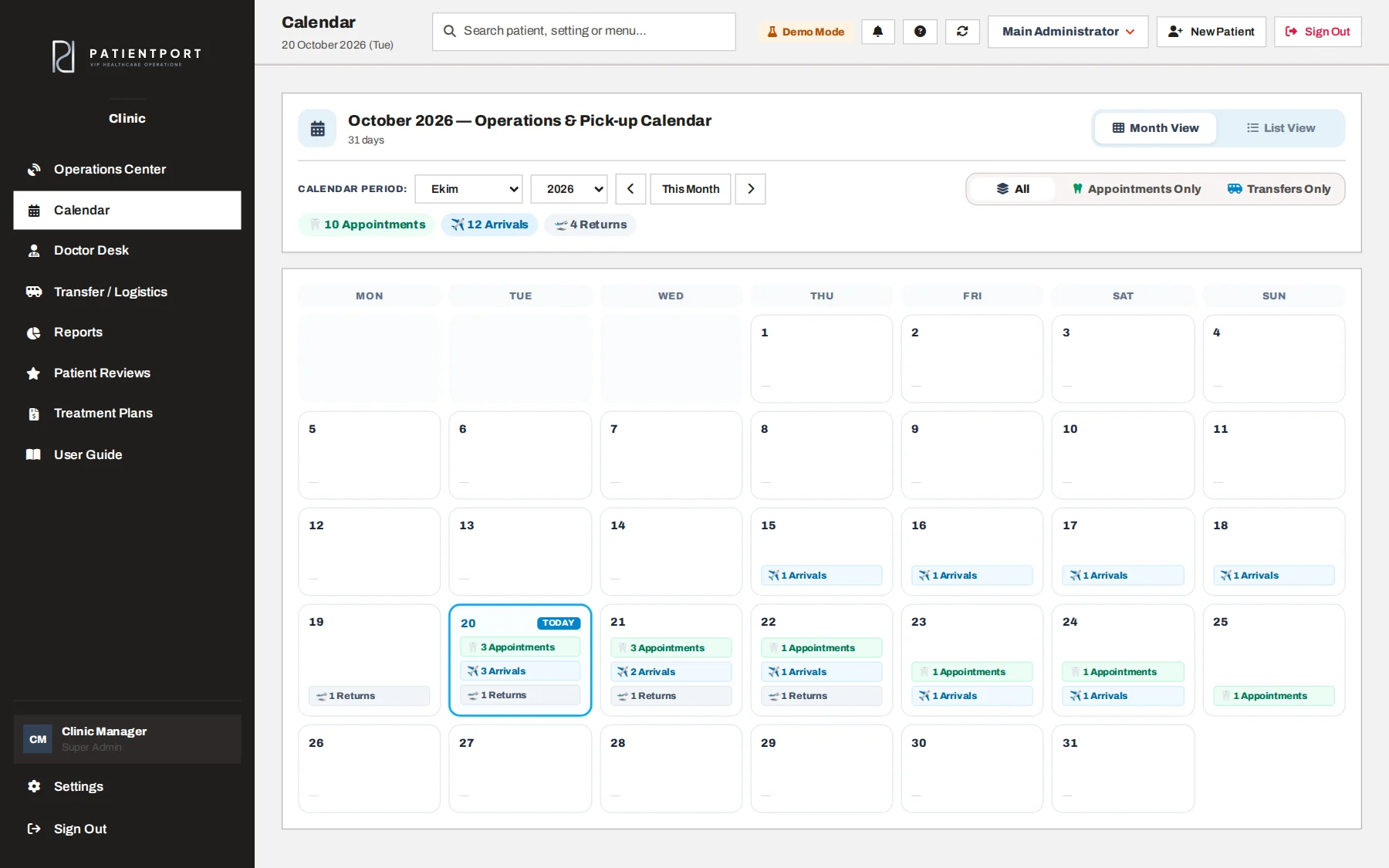Viewport: 1389px width, 868px height.
Task: Filter by Transfers Only
Action: [1279, 189]
